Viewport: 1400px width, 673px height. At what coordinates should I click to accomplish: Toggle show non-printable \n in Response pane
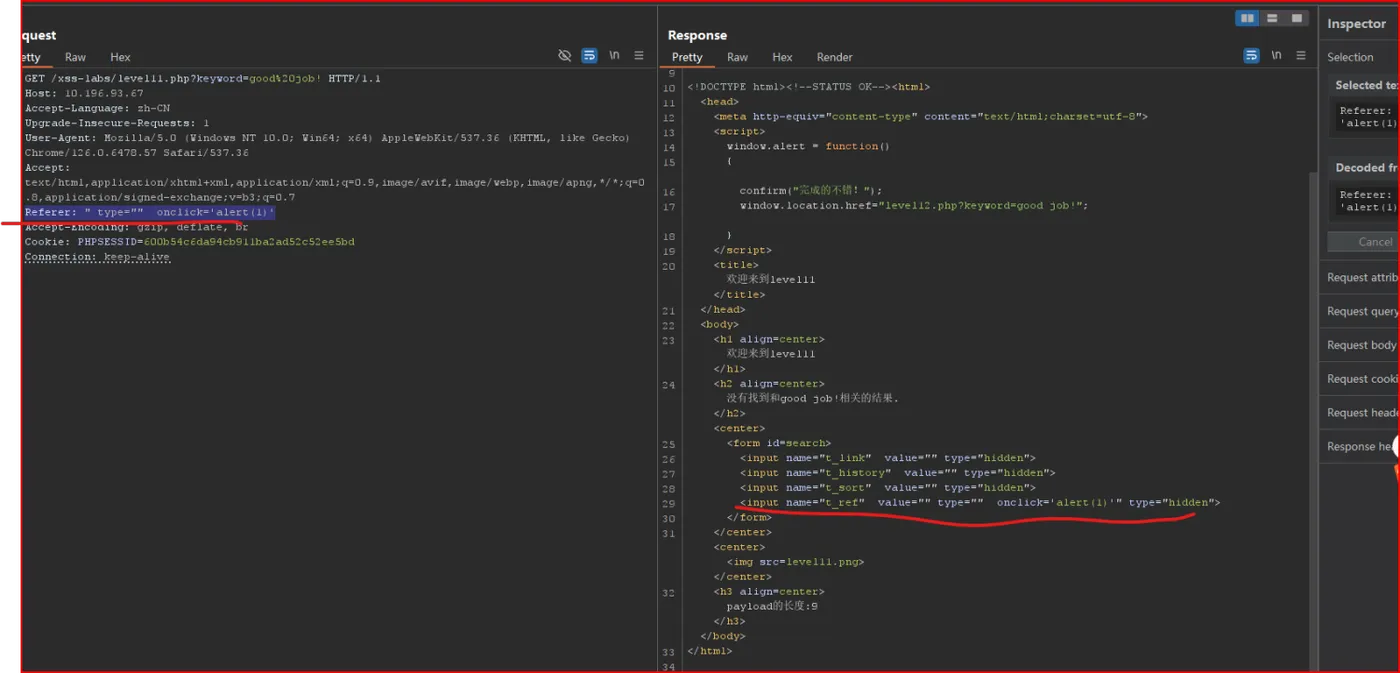pos(1277,56)
